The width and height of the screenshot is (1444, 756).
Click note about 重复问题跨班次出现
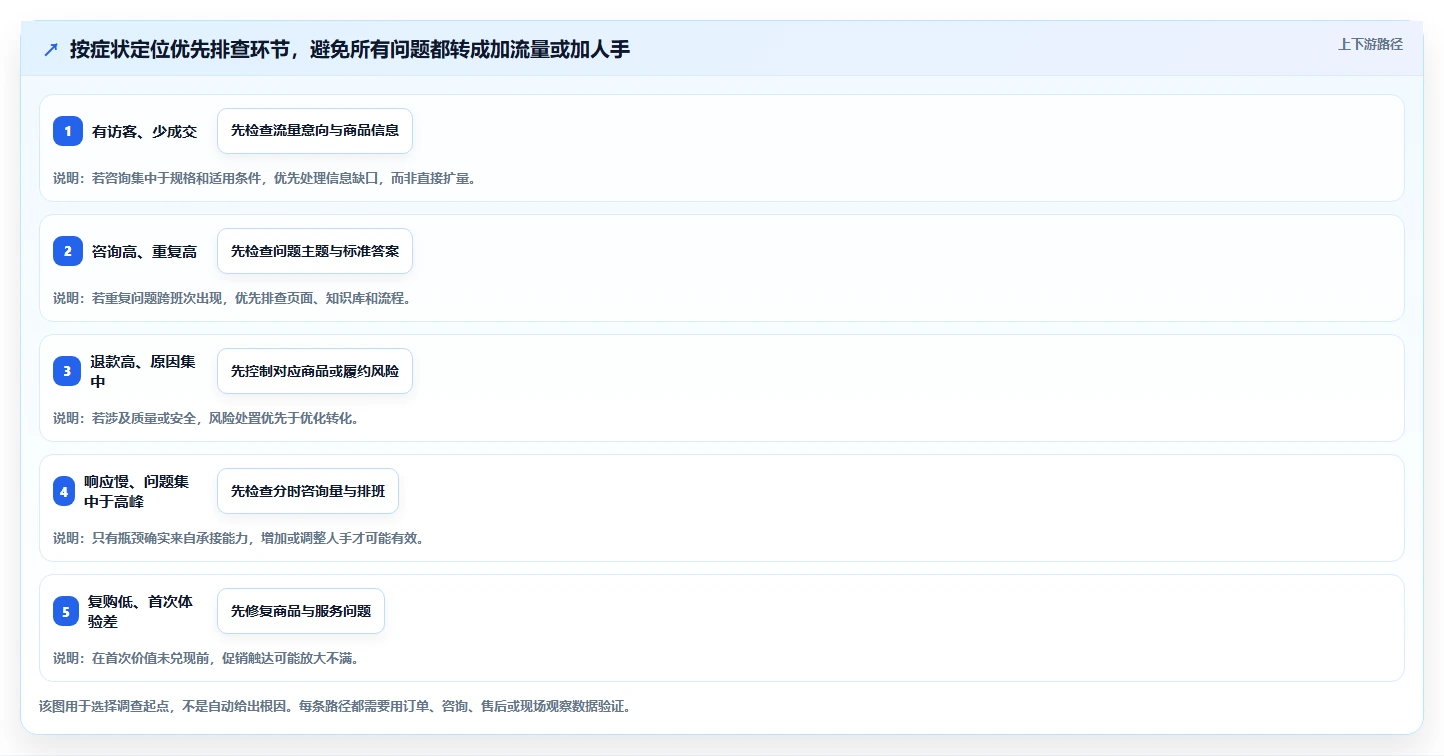[232, 298]
